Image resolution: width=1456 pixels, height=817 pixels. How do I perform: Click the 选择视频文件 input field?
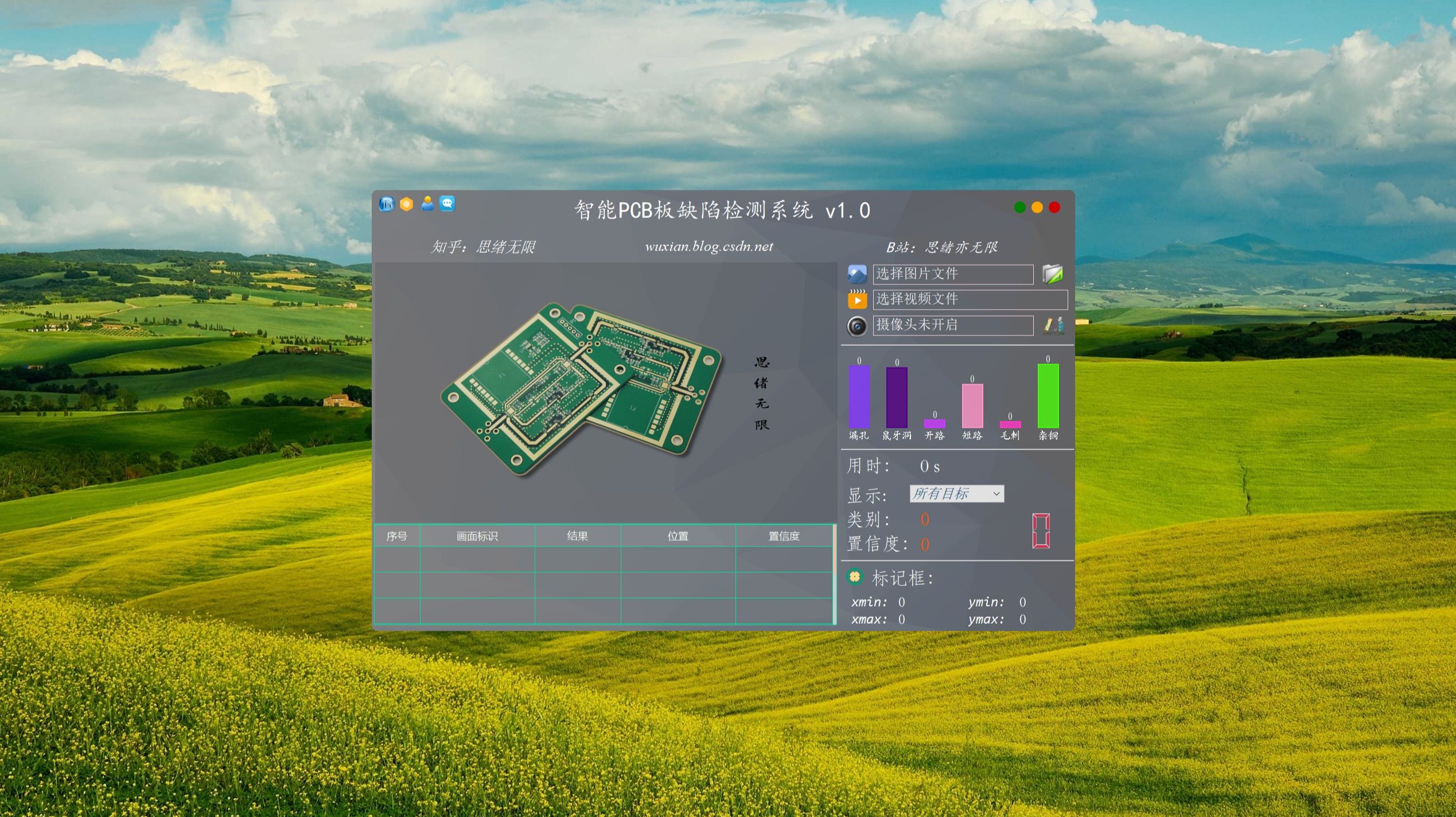click(970, 299)
